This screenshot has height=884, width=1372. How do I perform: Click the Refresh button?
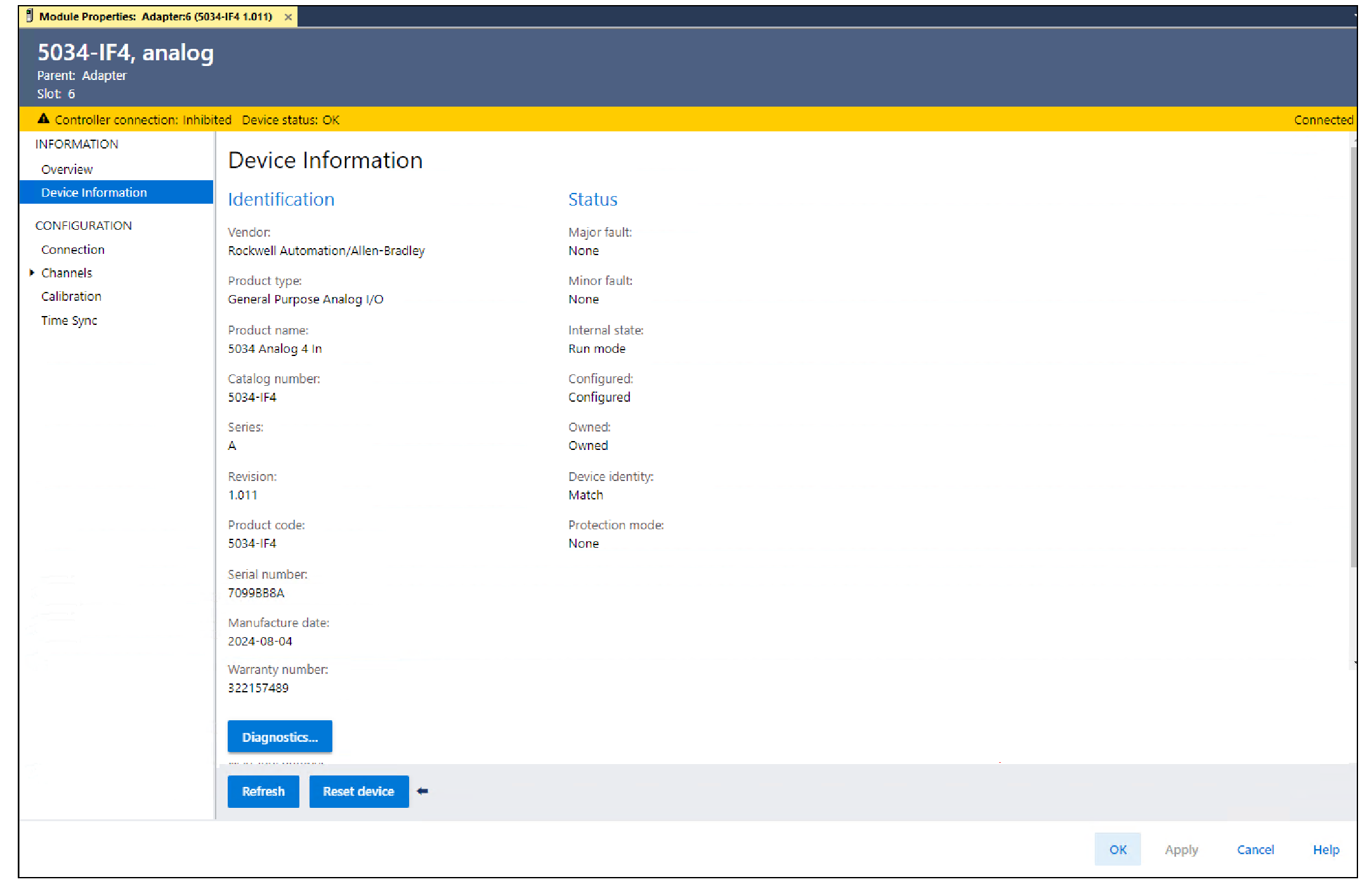point(263,791)
